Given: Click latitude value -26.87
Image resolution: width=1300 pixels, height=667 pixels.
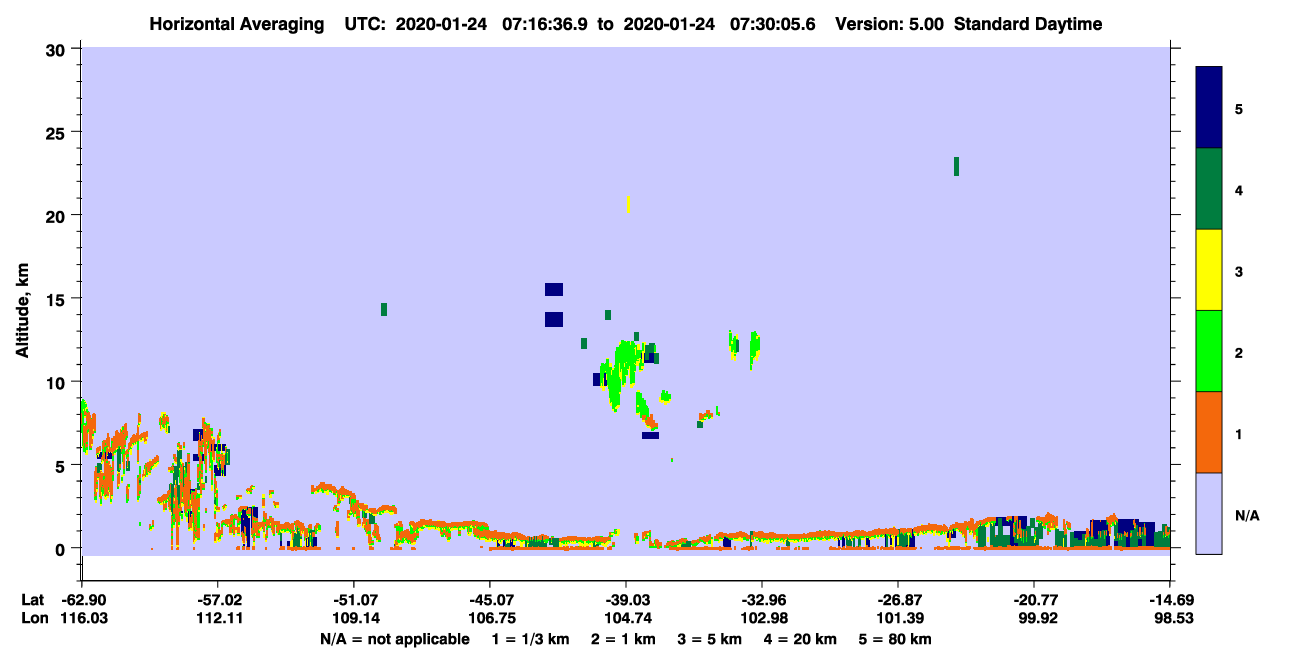Looking at the screenshot, I should point(898,600).
